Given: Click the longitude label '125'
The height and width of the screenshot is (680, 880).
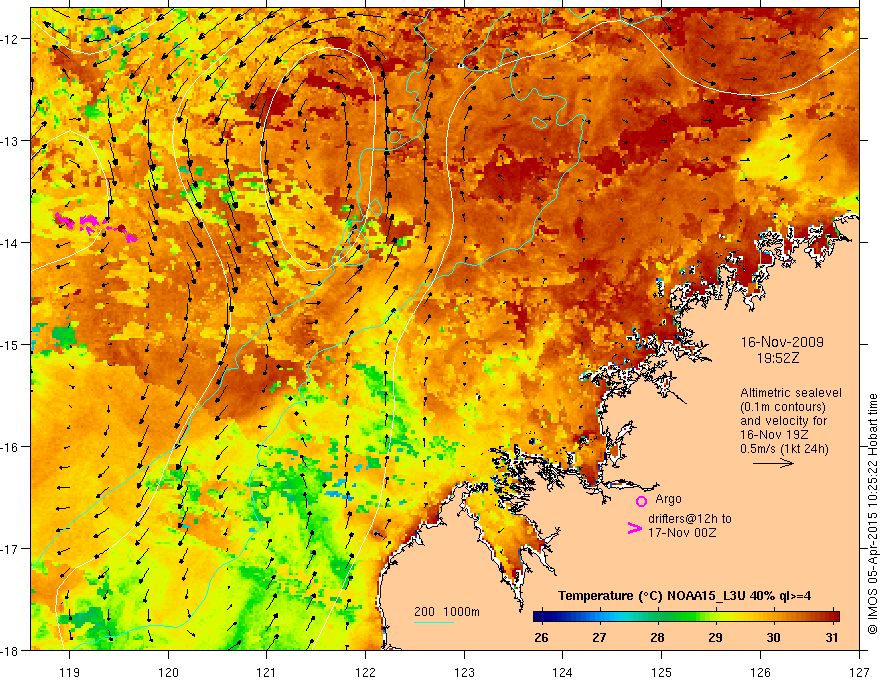Looking at the screenshot, I should point(662,672).
